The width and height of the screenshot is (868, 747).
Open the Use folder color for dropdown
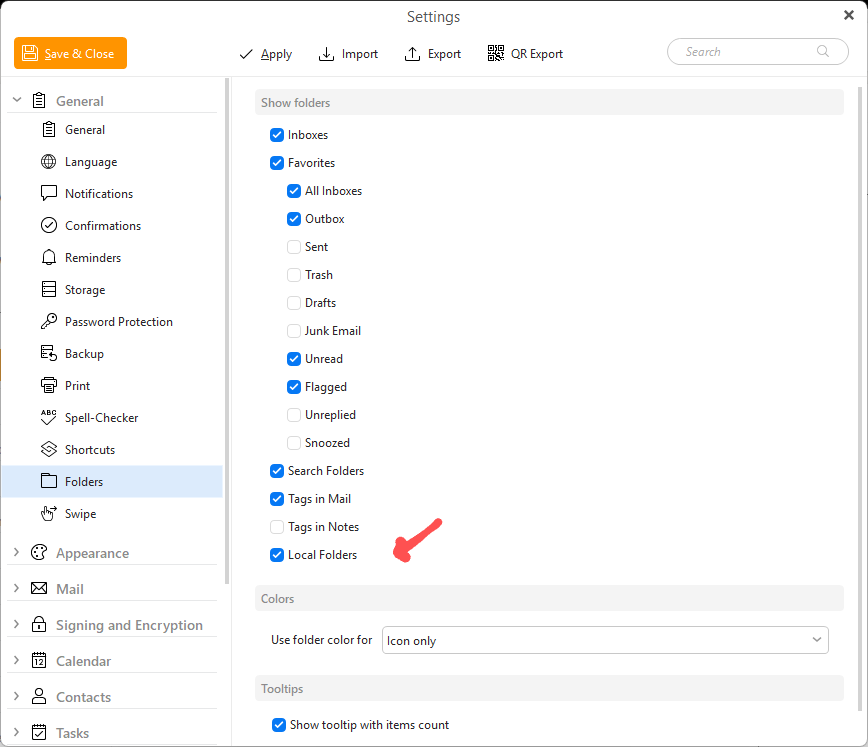click(x=605, y=640)
